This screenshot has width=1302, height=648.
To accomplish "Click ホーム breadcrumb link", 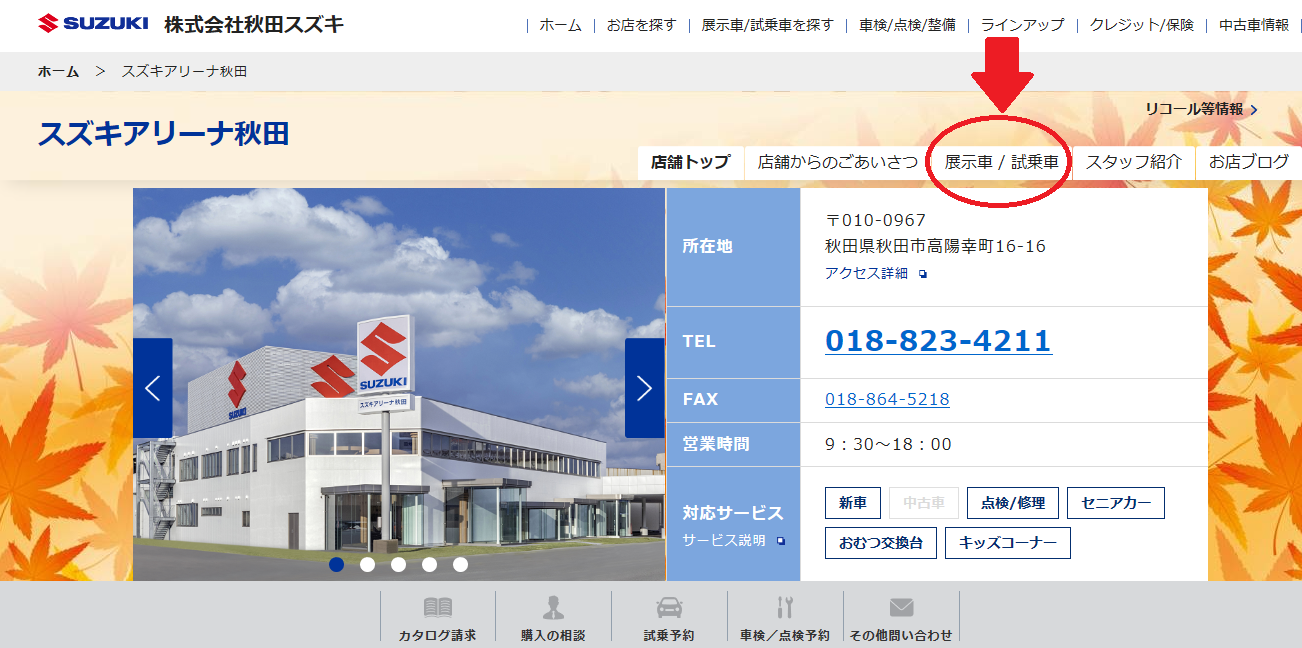I will 58,72.
